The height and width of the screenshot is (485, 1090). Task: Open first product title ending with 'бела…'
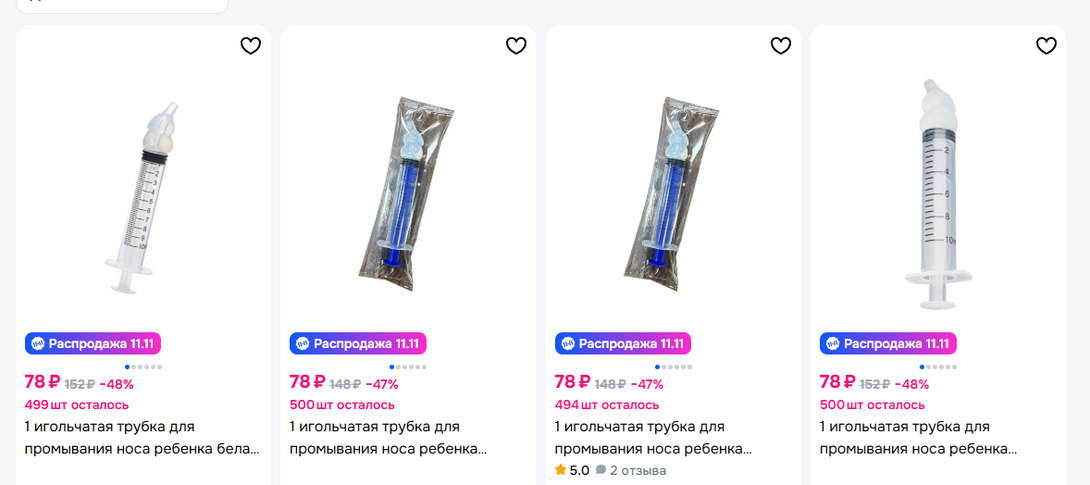[x=142, y=438]
